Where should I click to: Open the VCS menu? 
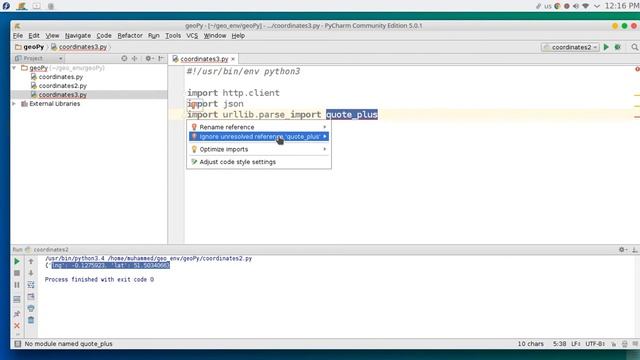192,36
